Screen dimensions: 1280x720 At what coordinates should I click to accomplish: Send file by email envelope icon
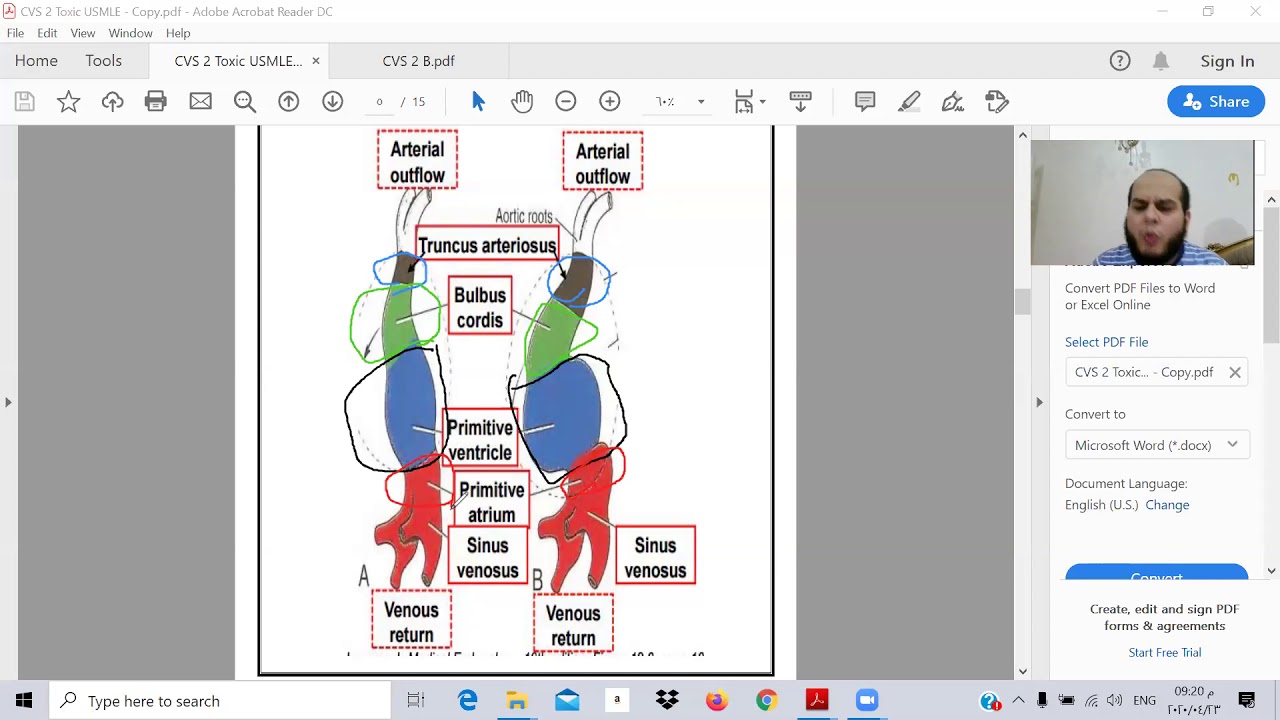tap(200, 101)
